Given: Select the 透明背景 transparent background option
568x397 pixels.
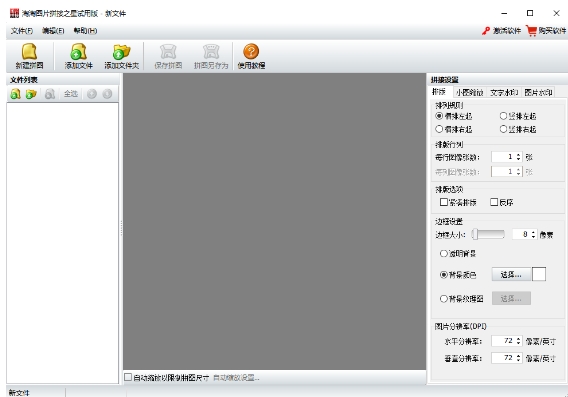Looking at the screenshot, I should click(444, 254).
